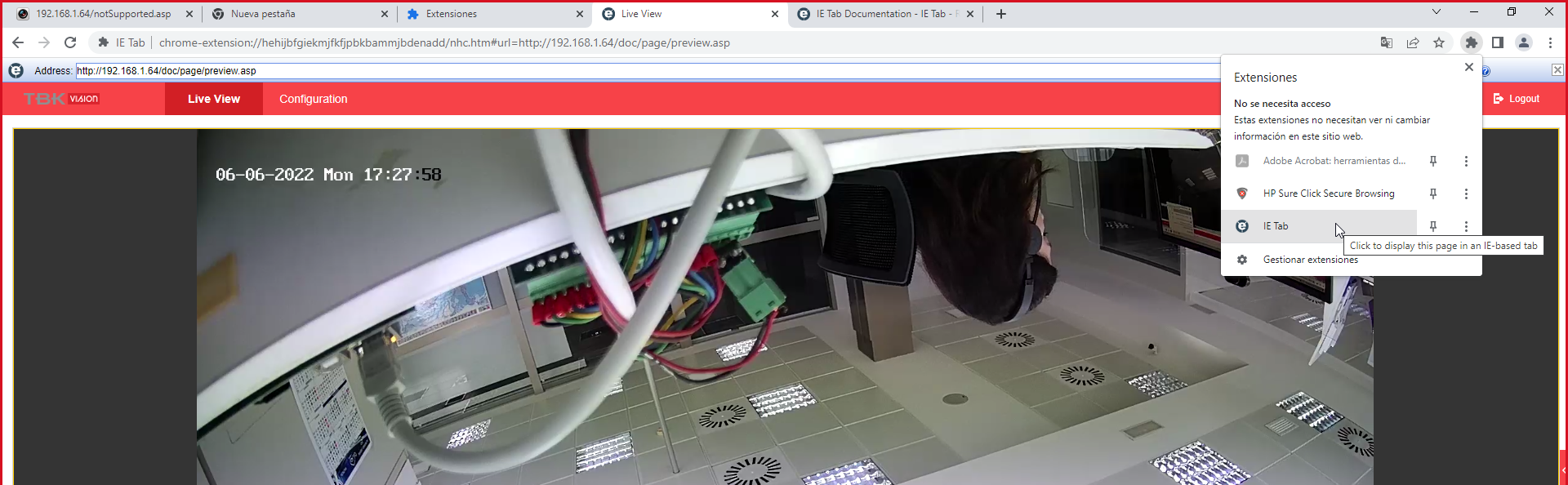Reload the current page
Screen dimensions: 1568x485
click(70, 42)
